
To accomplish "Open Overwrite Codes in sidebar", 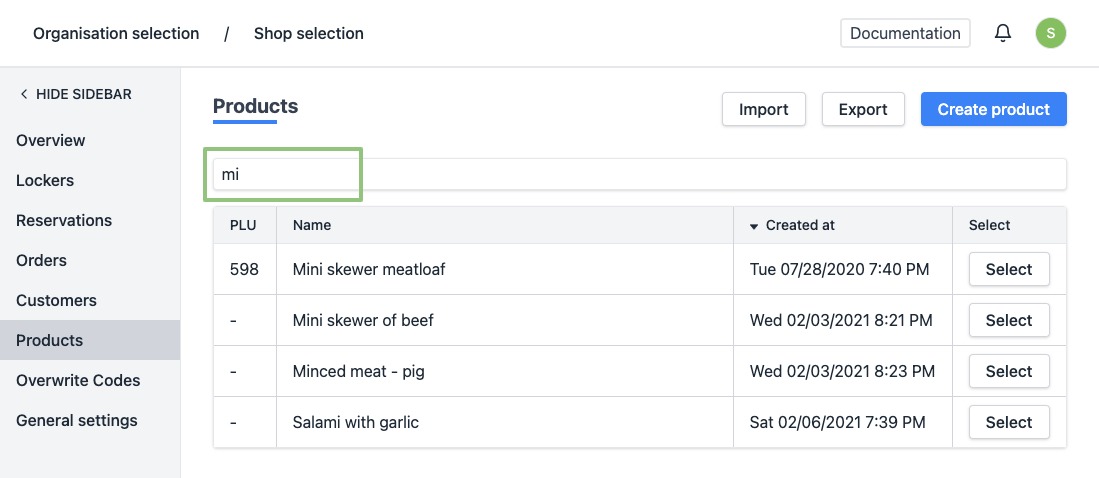I will [x=78, y=380].
